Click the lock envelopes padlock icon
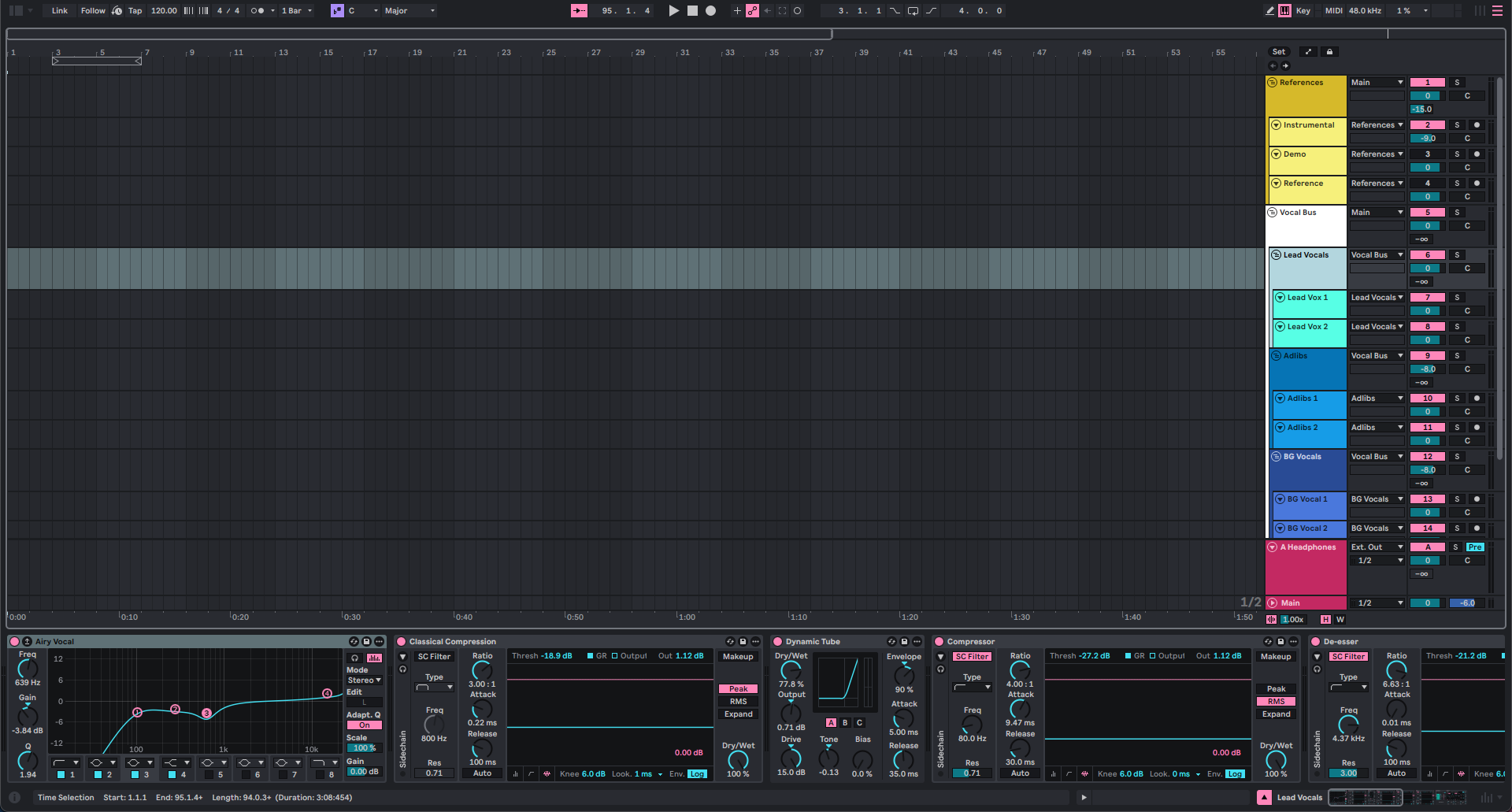1512x812 pixels. (x=1330, y=52)
